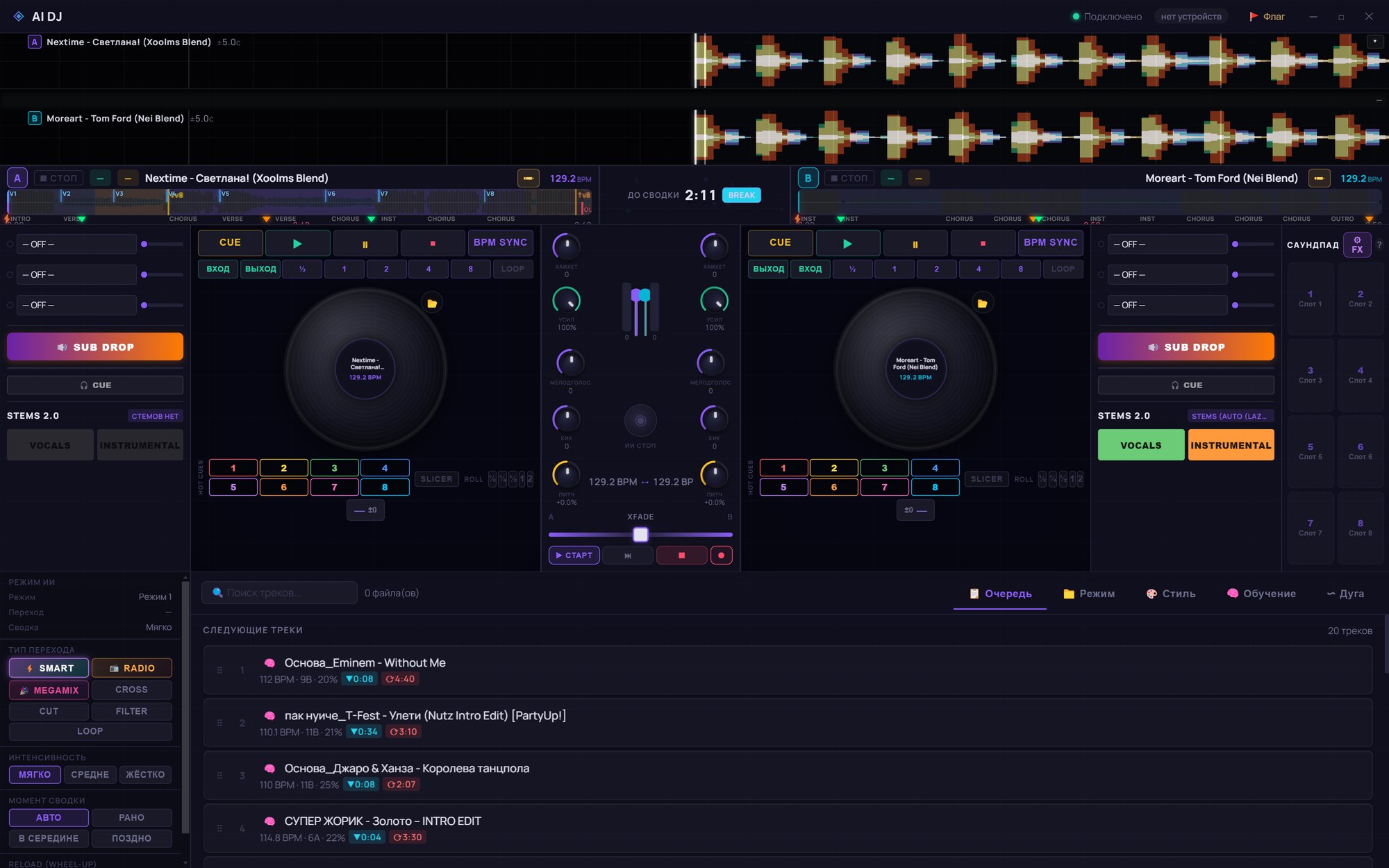
Task: Click the track search field
Action: coord(279,593)
